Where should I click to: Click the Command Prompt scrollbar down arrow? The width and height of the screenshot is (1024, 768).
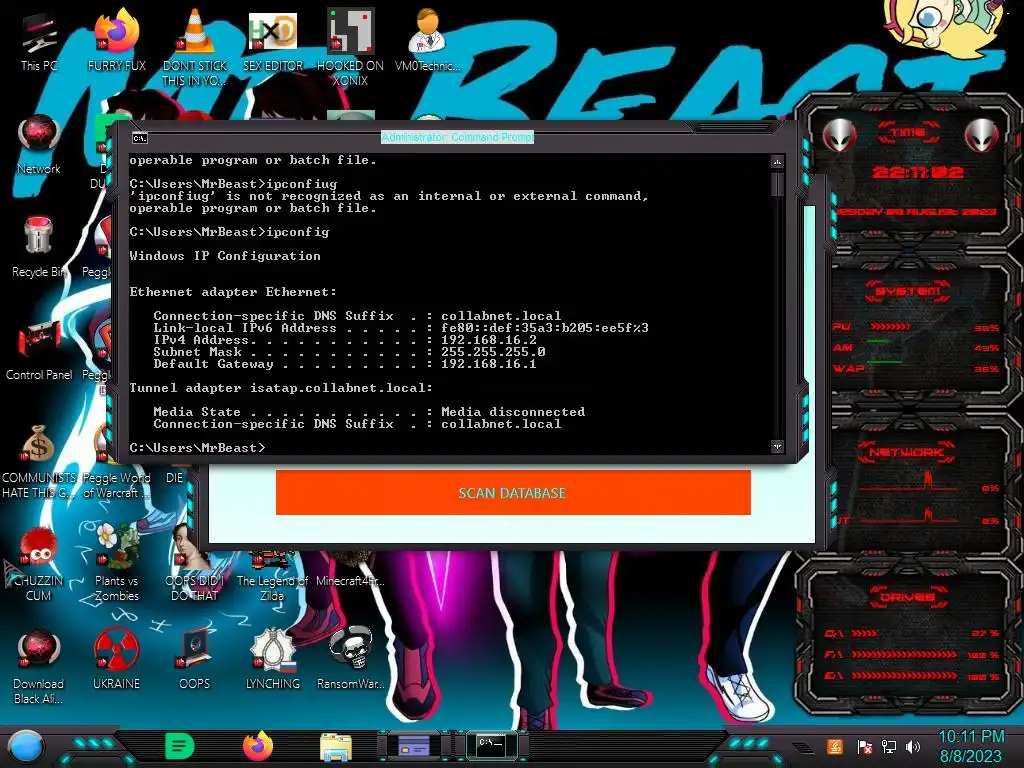click(x=777, y=447)
